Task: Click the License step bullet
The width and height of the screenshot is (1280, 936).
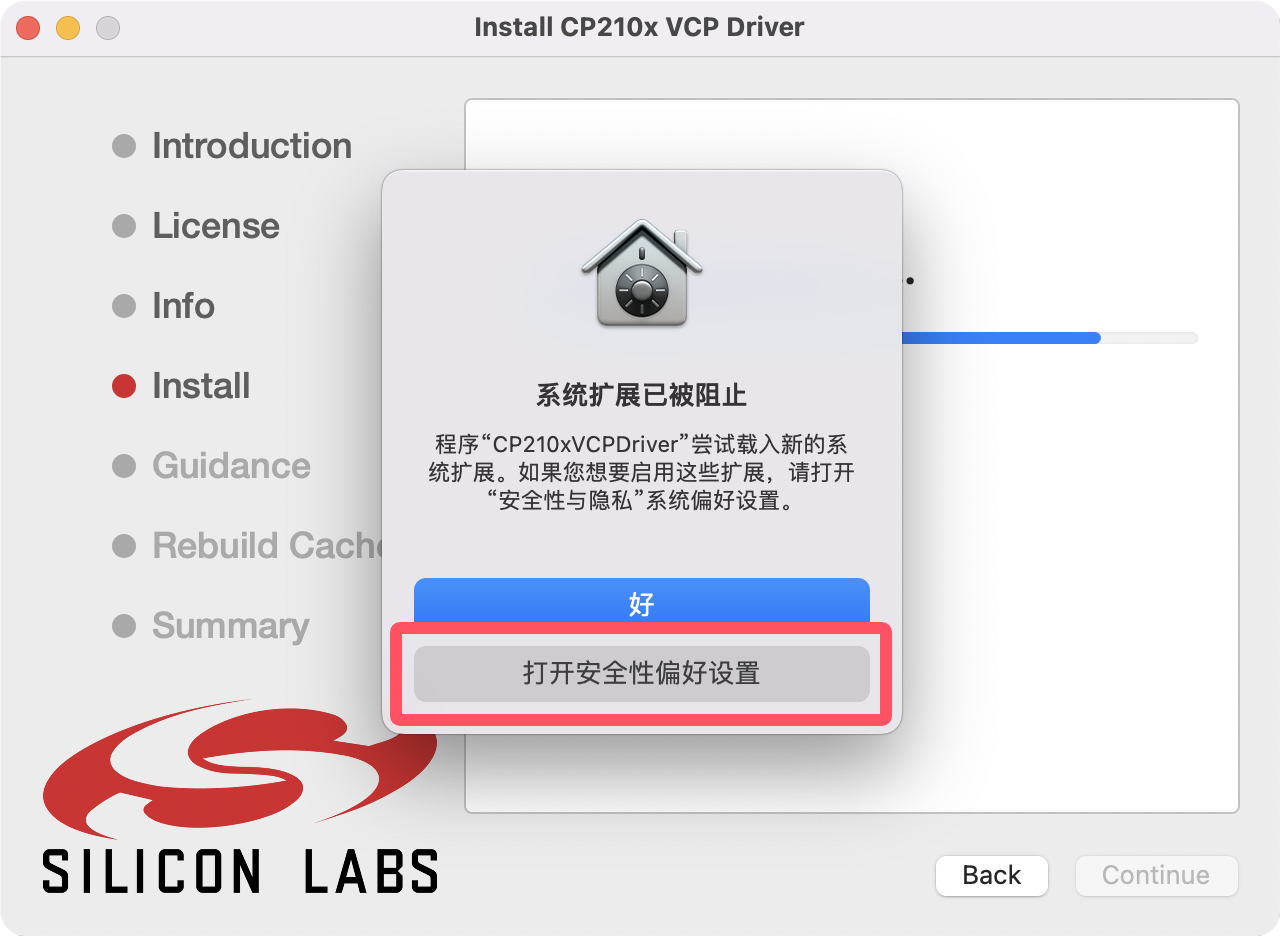Action: click(124, 226)
